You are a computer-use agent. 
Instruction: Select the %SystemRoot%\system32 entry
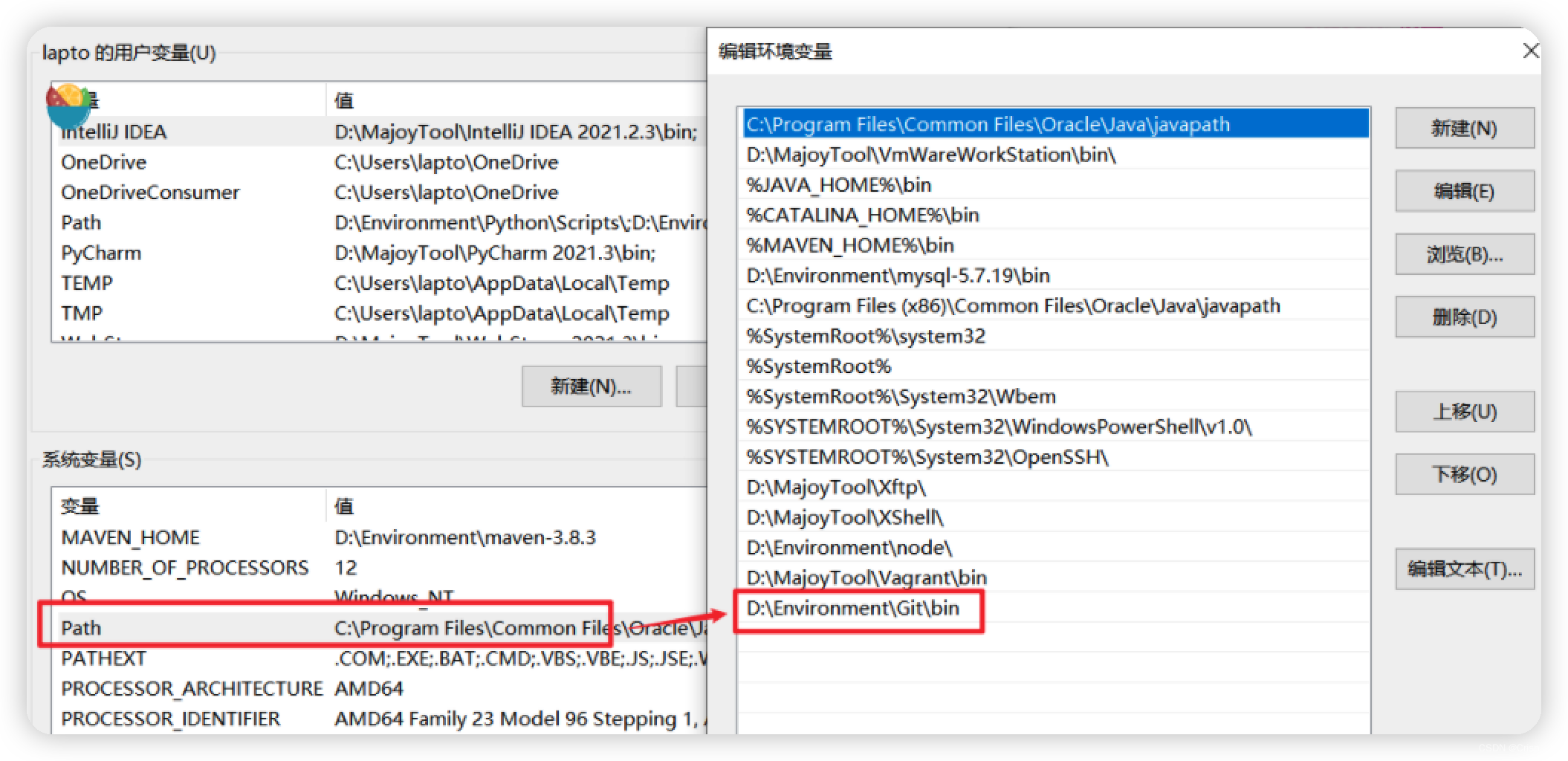1055,336
